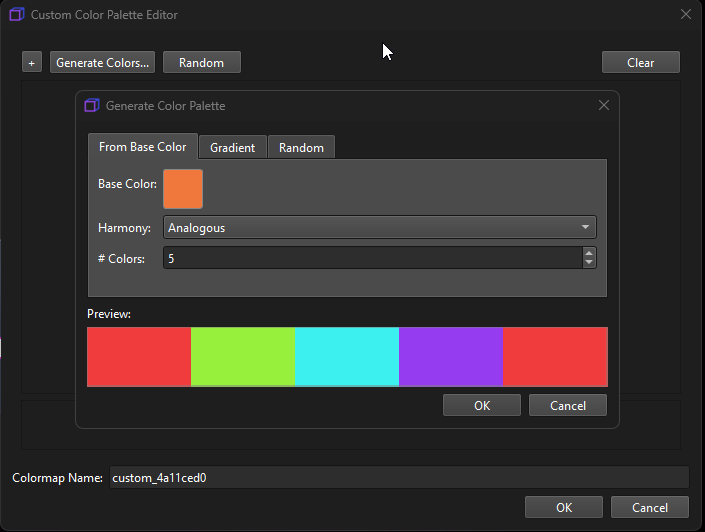Screen dimensions: 705x532
Task: Close the Custom Color Palette Editor window
Action: click(x=686, y=14)
